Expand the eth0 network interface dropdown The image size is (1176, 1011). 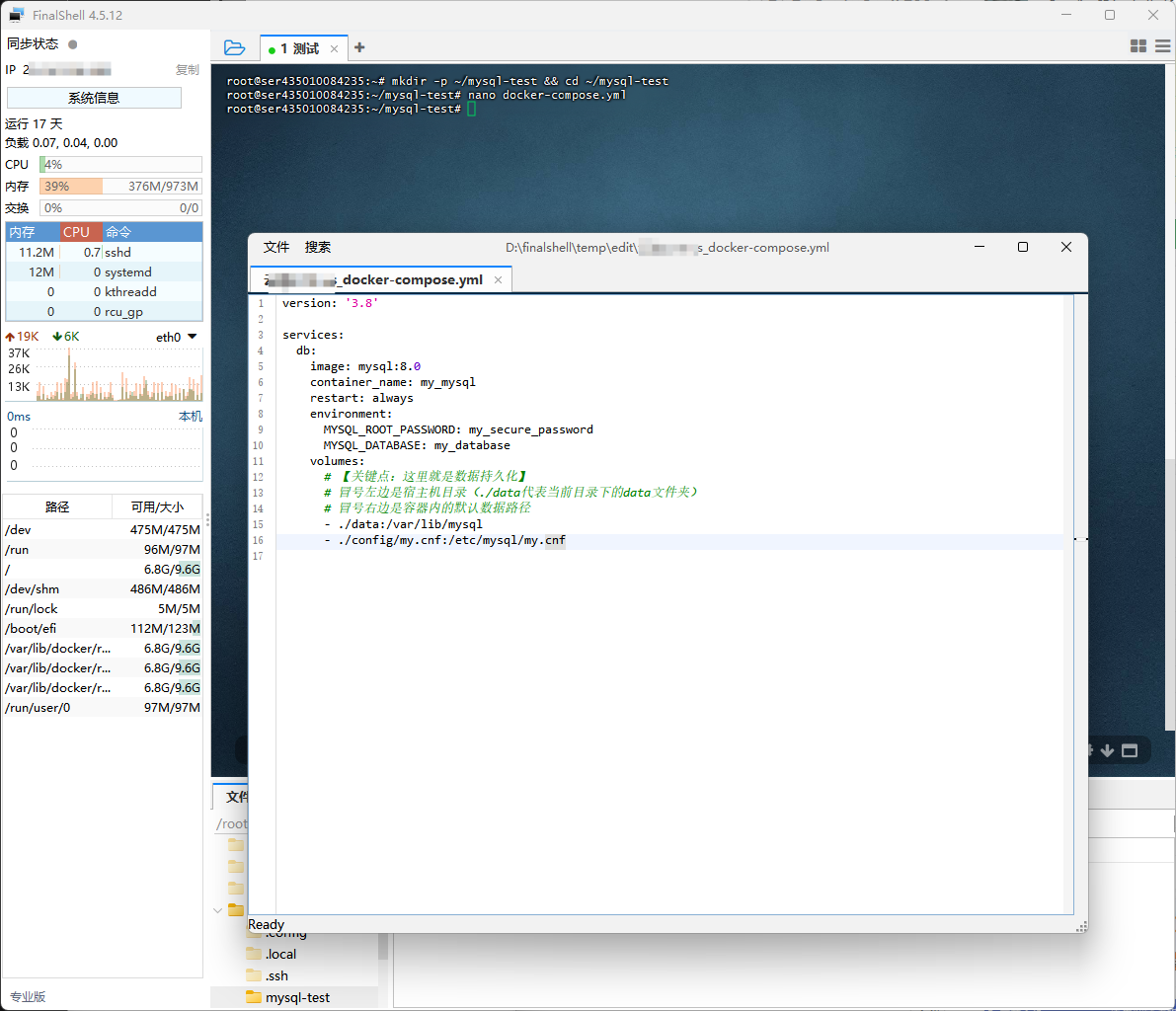[192, 337]
